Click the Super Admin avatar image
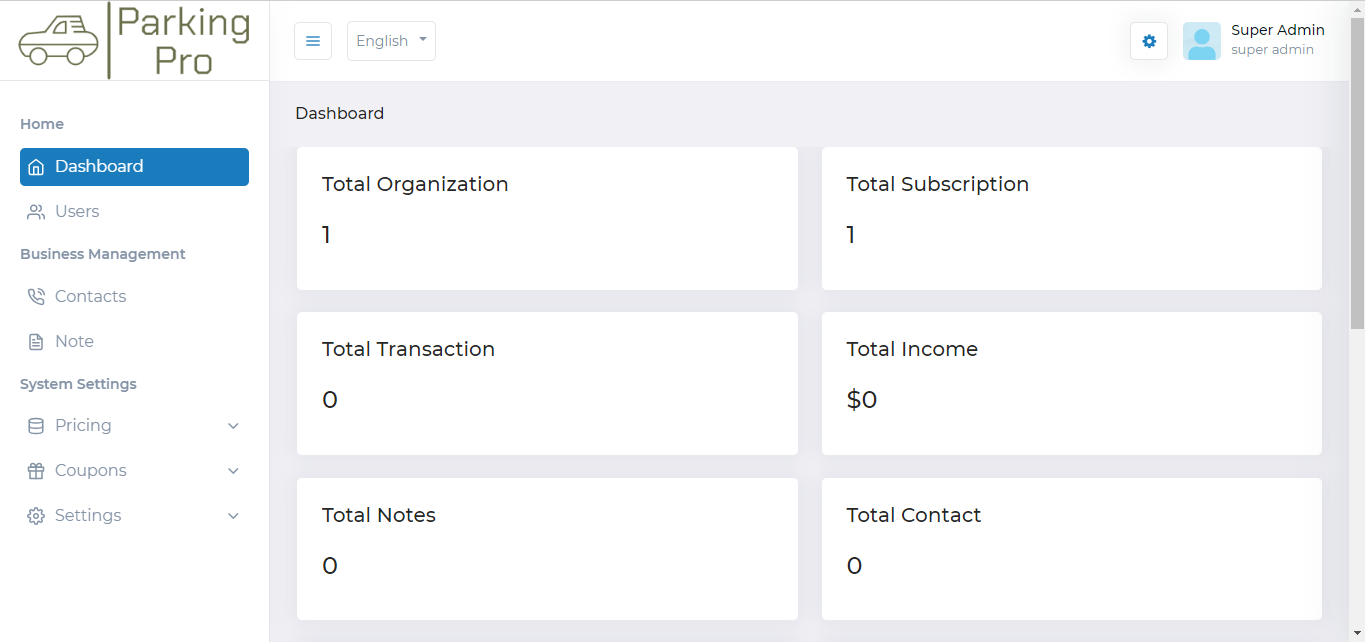The image size is (1365, 642). tap(1201, 41)
